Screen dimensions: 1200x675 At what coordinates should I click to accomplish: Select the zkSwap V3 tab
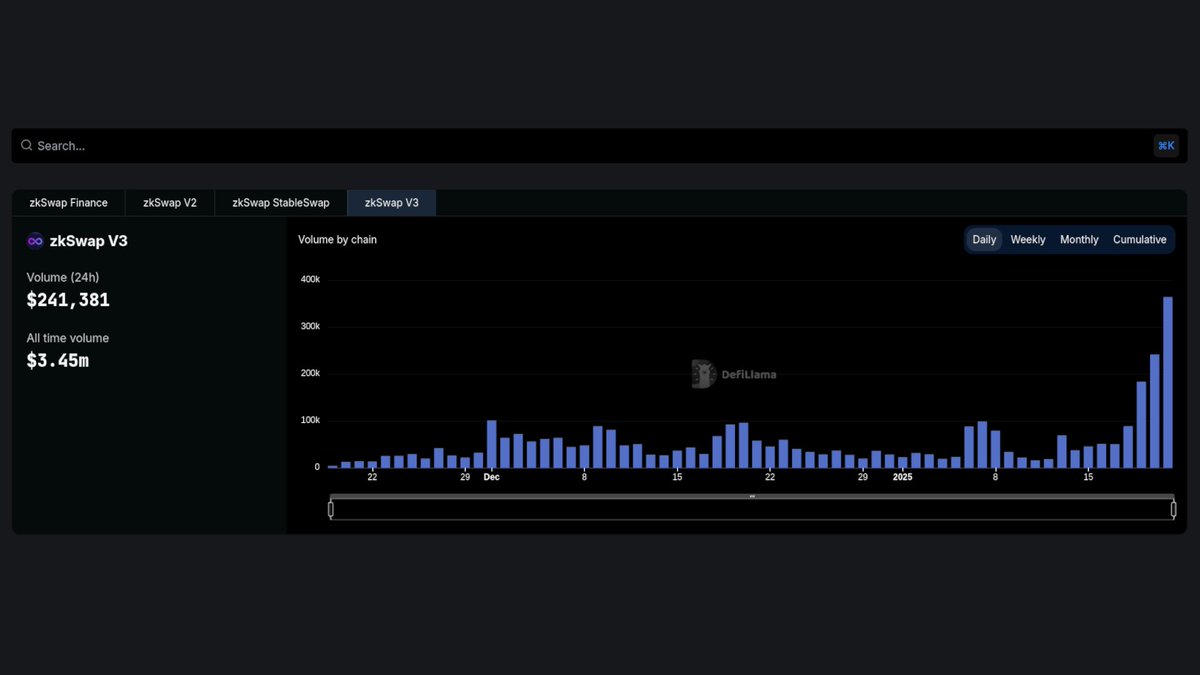tap(392, 203)
